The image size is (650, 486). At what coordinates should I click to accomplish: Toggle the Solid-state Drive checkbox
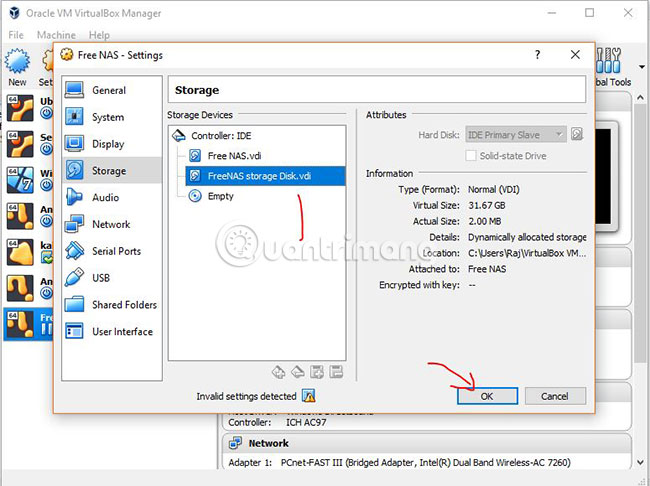471,156
